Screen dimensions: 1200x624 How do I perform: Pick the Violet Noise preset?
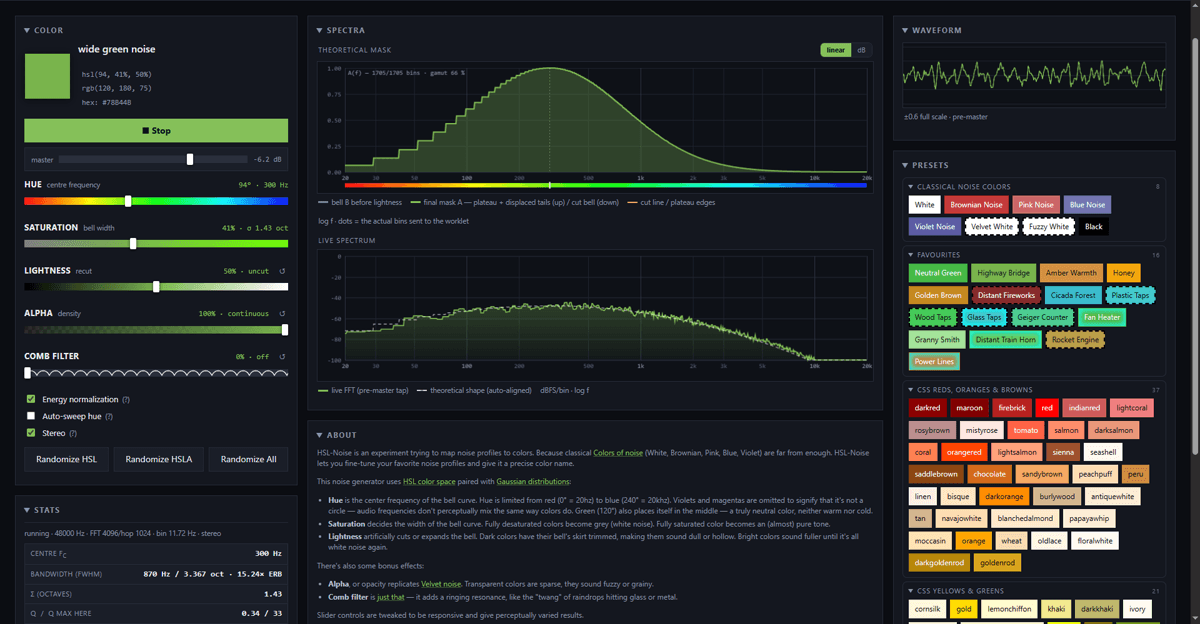click(934, 227)
